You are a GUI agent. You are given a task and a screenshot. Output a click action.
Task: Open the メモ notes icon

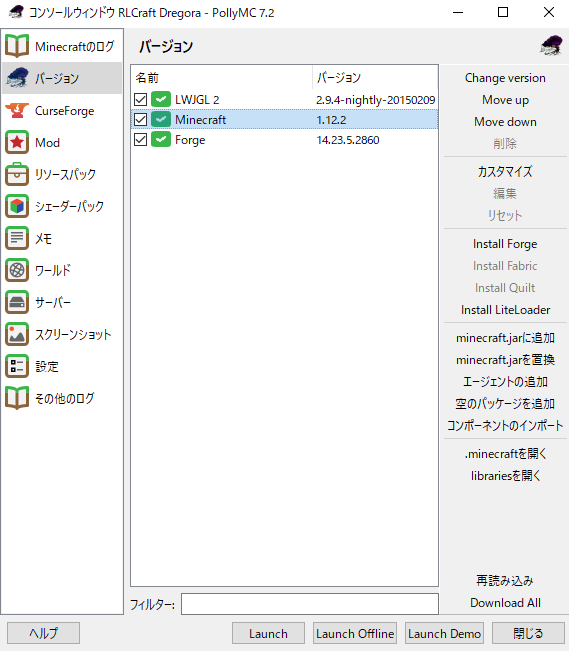tap(17, 238)
